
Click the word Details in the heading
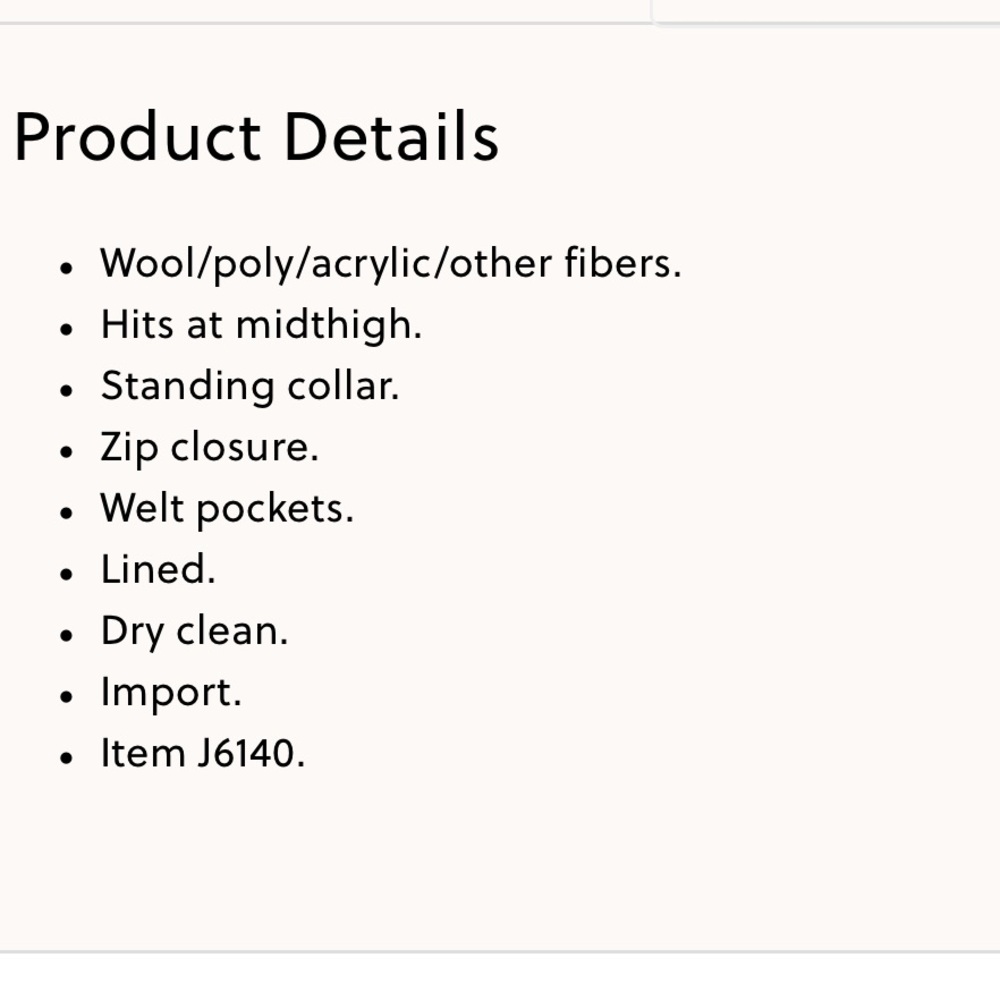392,136
